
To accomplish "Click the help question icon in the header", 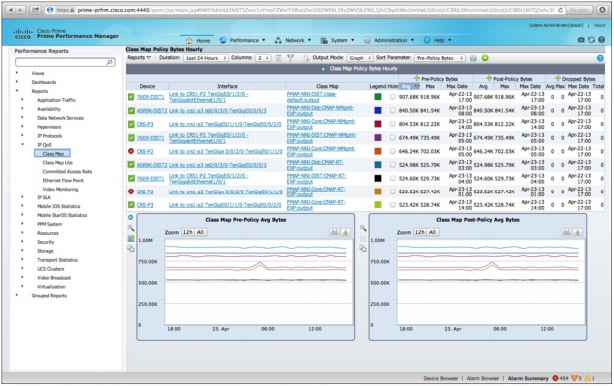I will coord(601,40).
